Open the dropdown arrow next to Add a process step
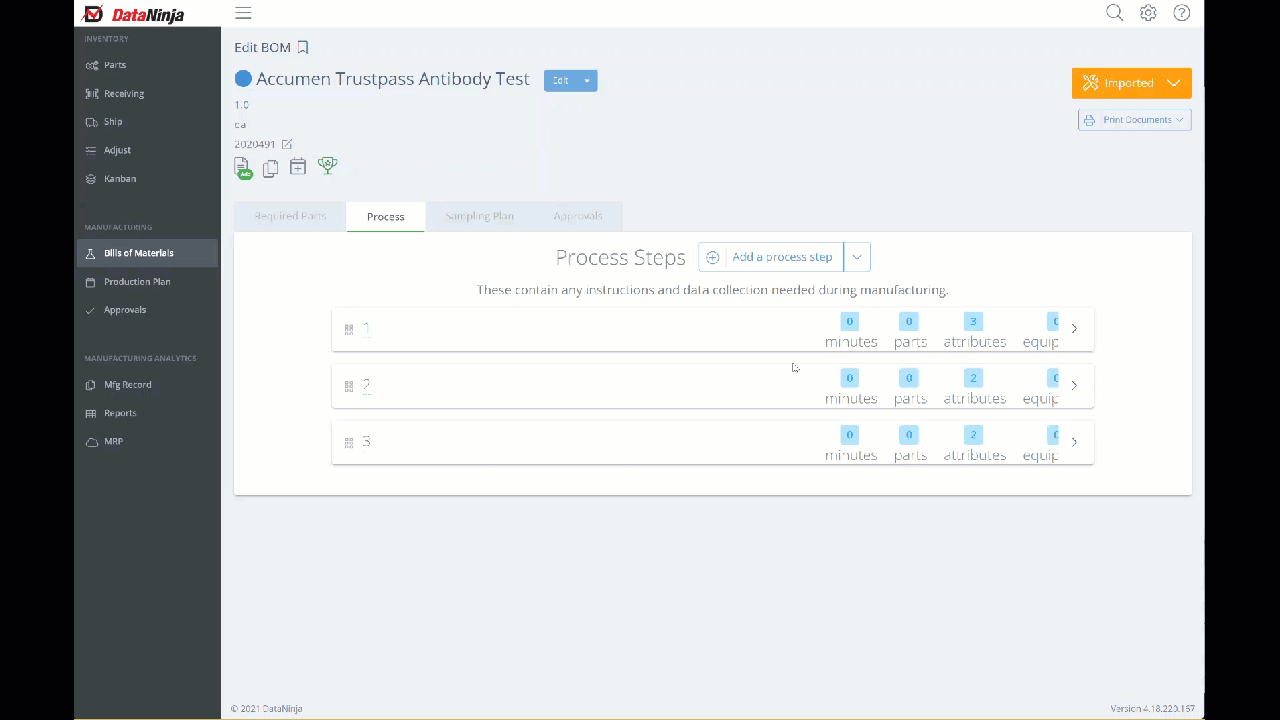Screen dimensions: 1280x720 click(857, 257)
